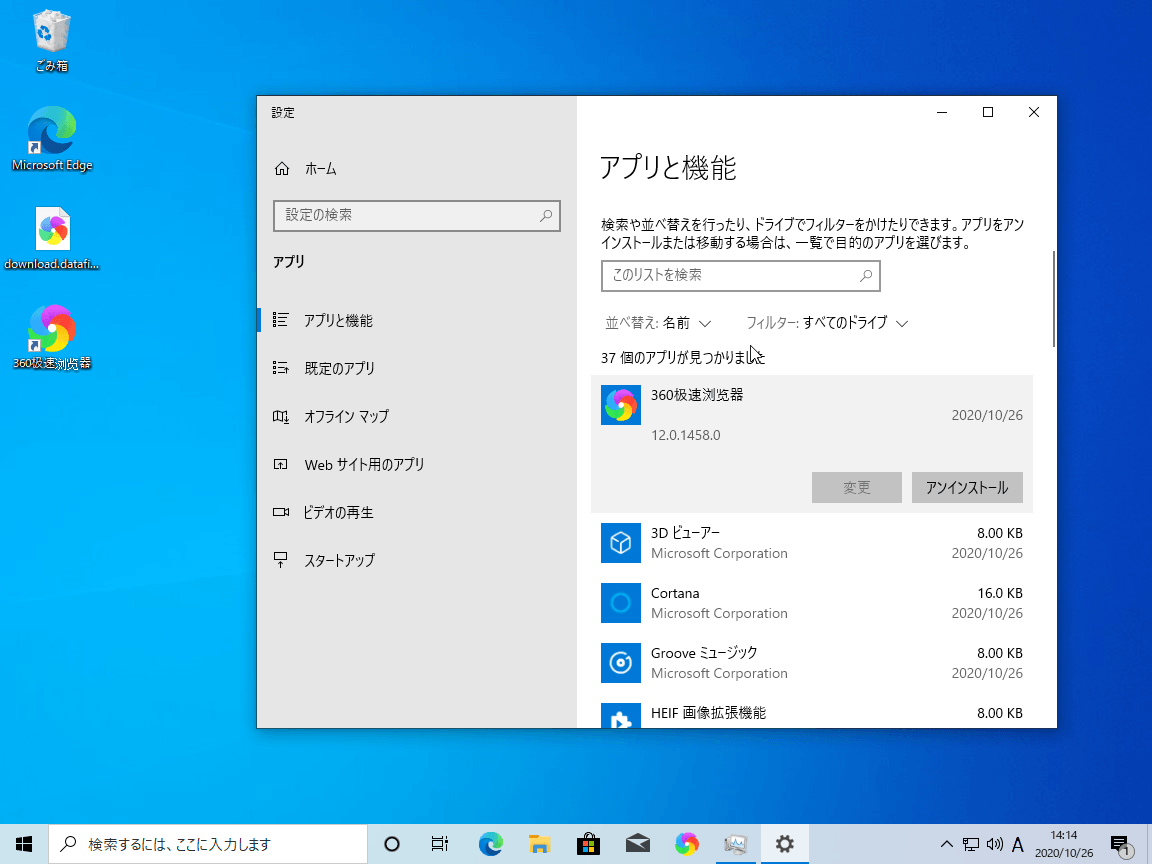Open Microsoft Store from the taskbar
The height and width of the screenshot is (864, 1152).
pyautogui.click(x=588, y=844)
